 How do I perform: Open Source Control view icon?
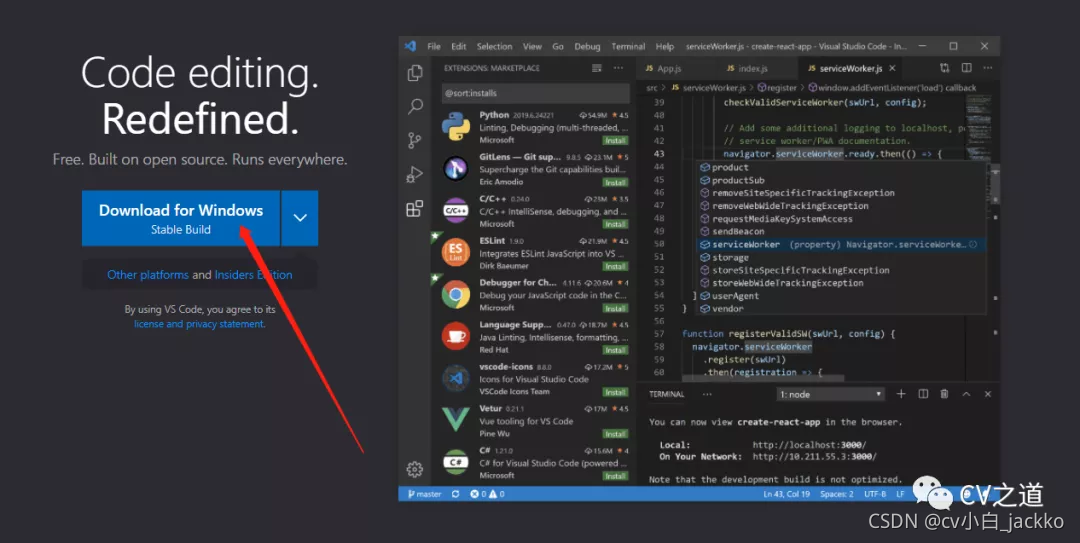tap(415, 141)
